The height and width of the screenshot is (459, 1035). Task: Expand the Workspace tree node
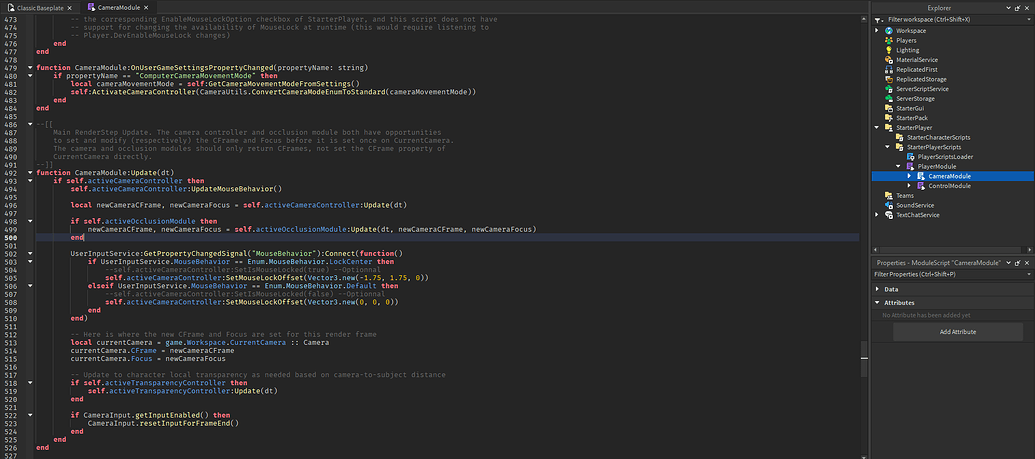(x=877, y=31)
